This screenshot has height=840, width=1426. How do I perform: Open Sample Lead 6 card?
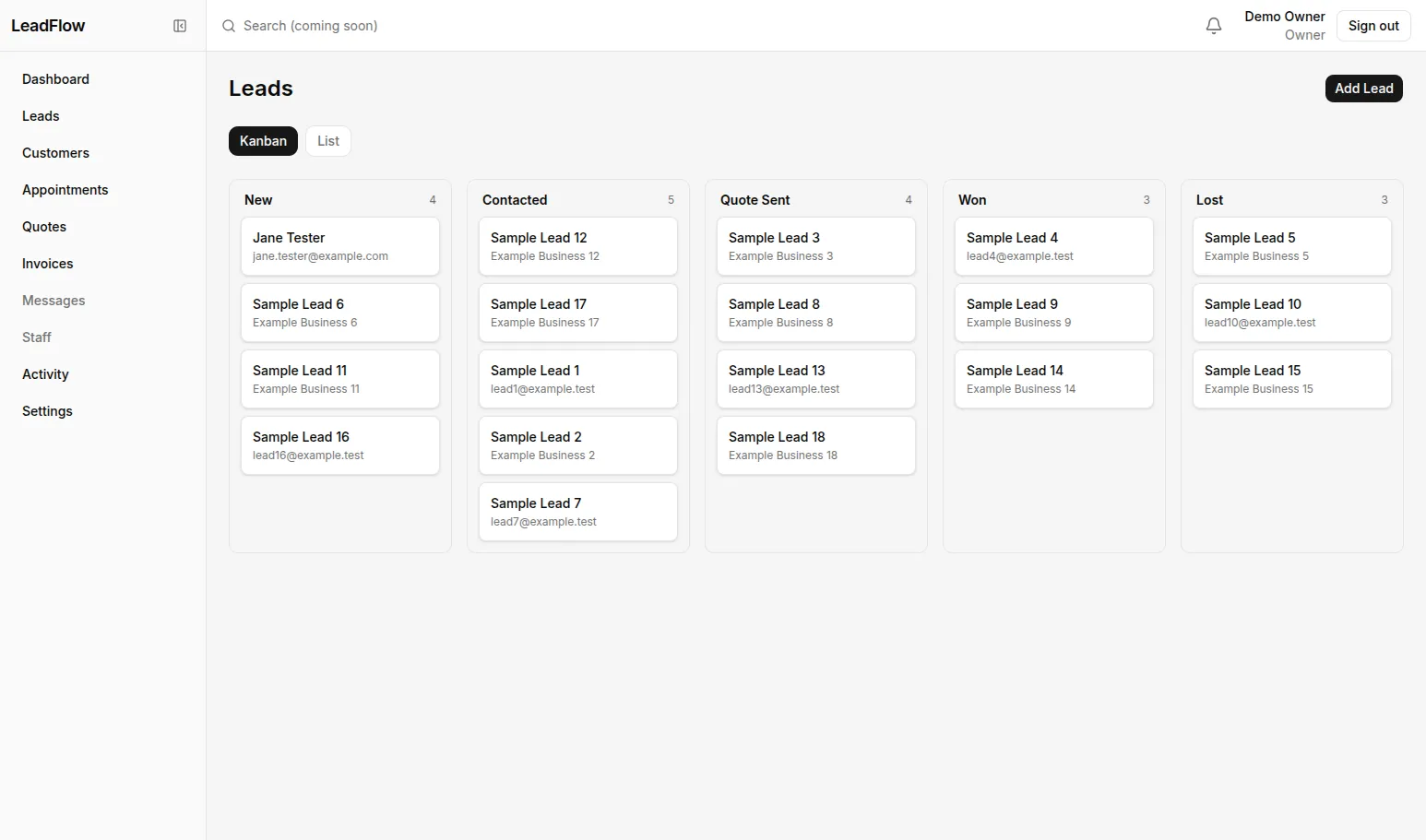(x=340, y=313)
